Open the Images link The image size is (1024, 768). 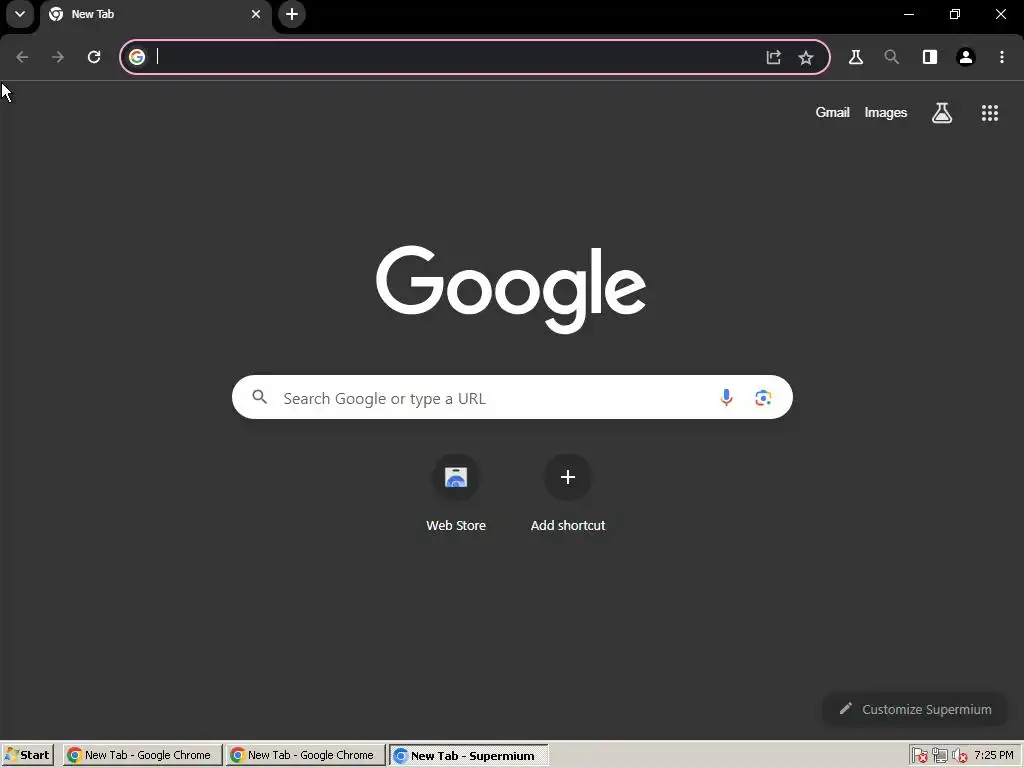pyautogui.click(x=886, y=112)
